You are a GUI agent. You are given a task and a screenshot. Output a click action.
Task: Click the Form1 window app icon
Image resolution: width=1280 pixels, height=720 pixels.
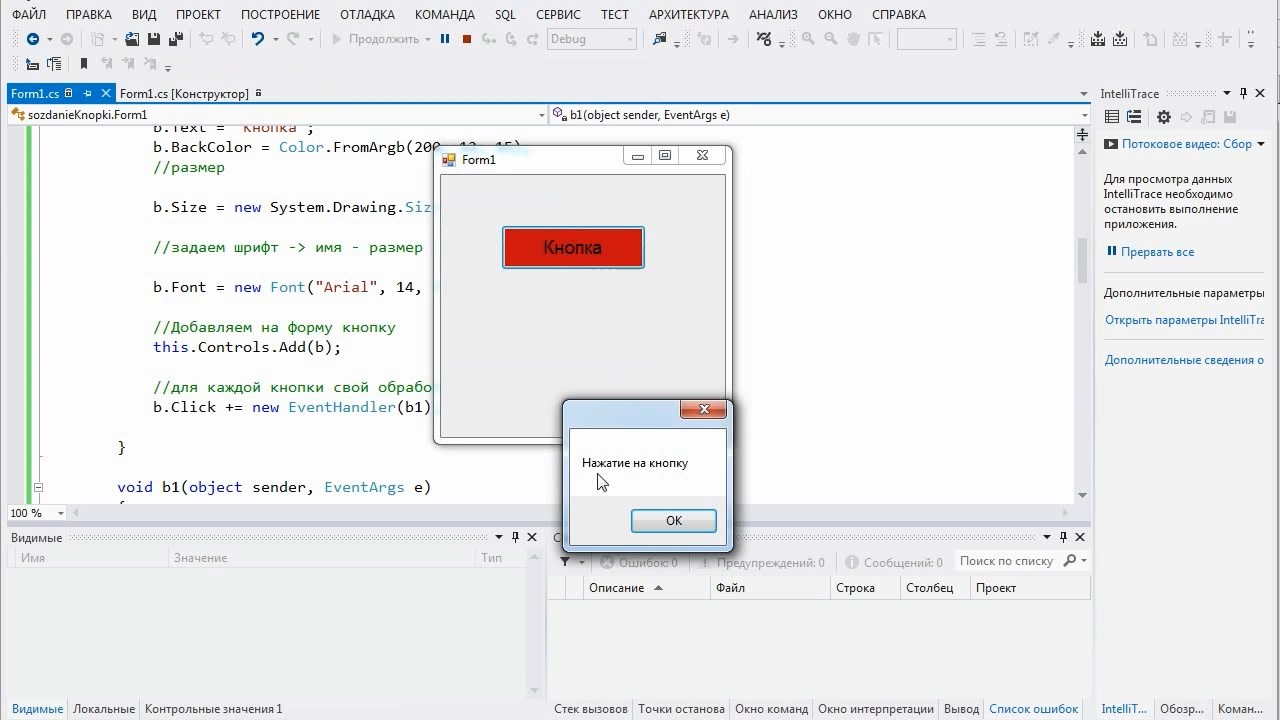pos(449,159)
